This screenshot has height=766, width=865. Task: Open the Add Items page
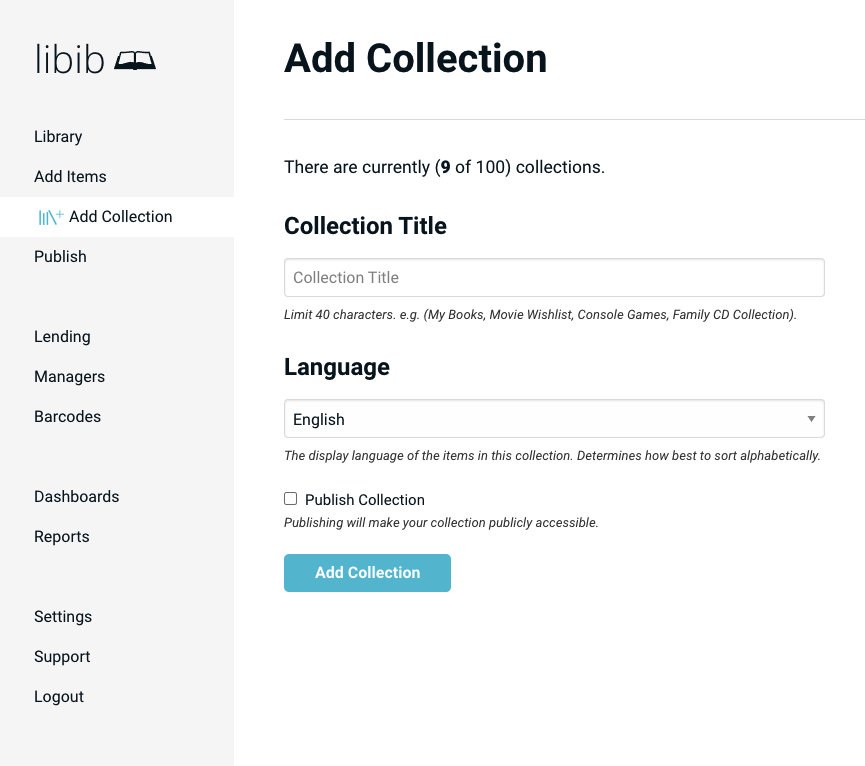(x=70, y=176)
